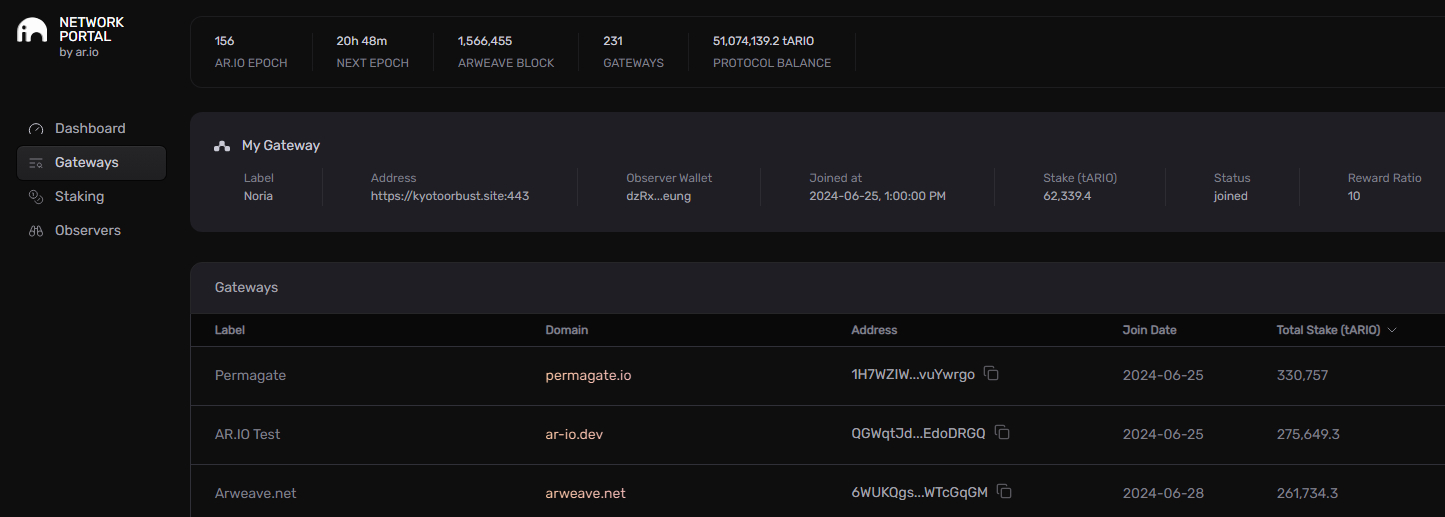Image resolution: width=1445 pixels, height=517 pixels.
Task: Click the address 1H7WZIW...vuYwrgo
Action: click(x=913, y=375)
